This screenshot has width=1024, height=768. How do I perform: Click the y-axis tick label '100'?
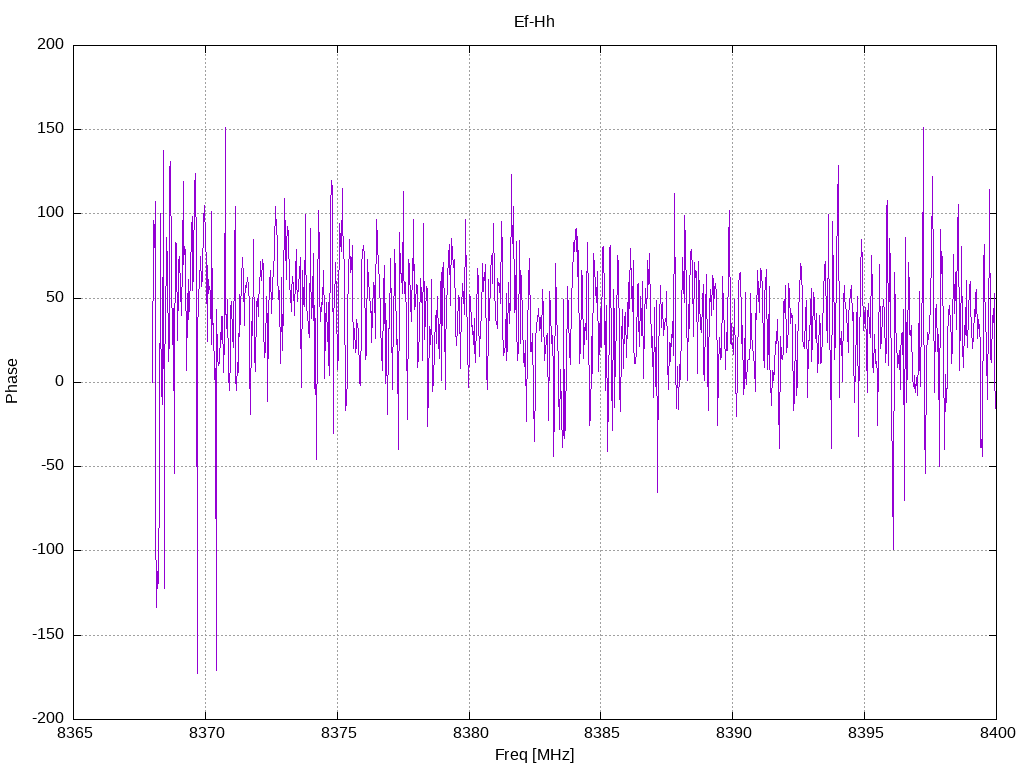(51, 213)
